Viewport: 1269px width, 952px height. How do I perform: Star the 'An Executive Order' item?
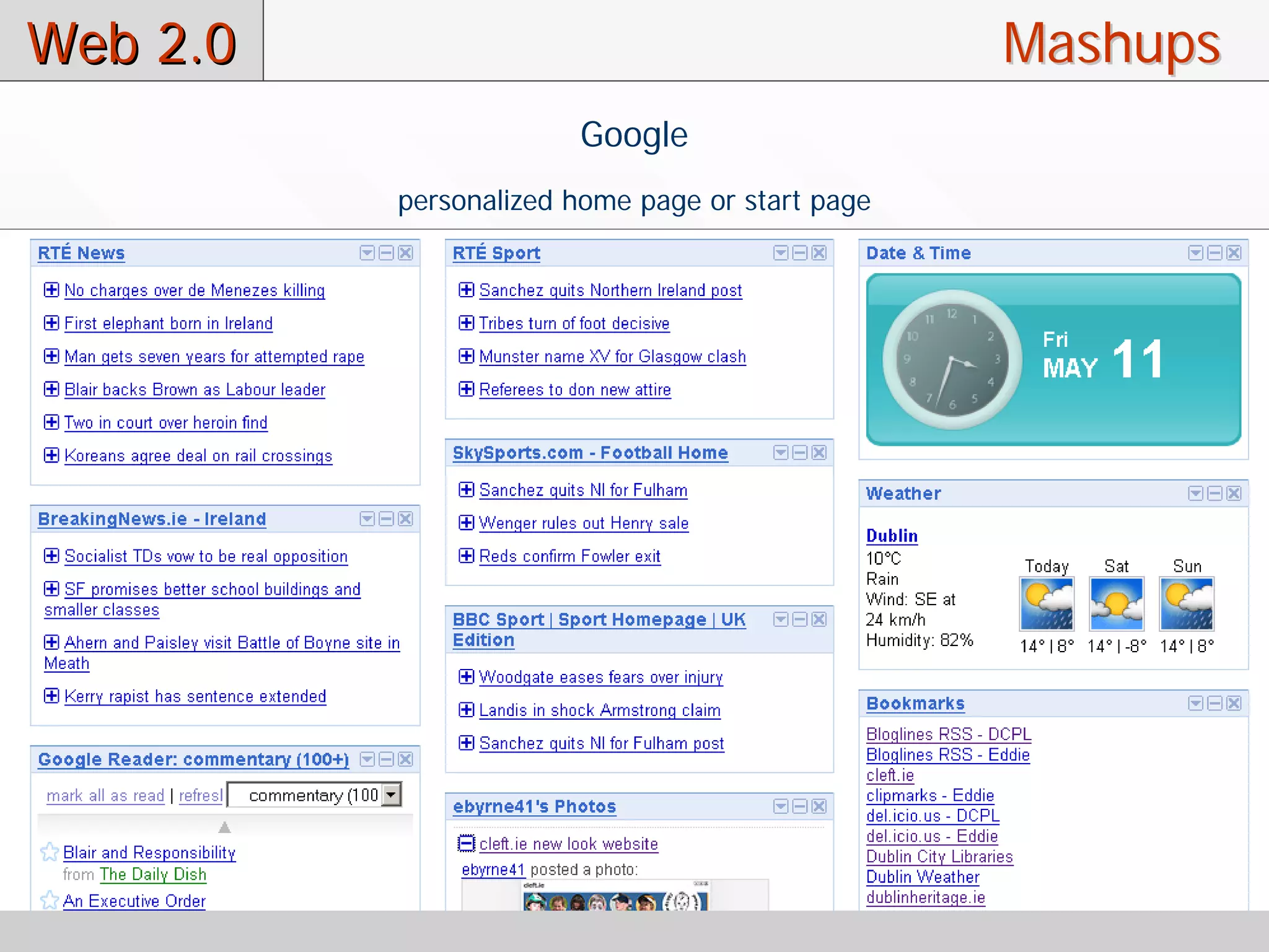[x=49, y=900]
